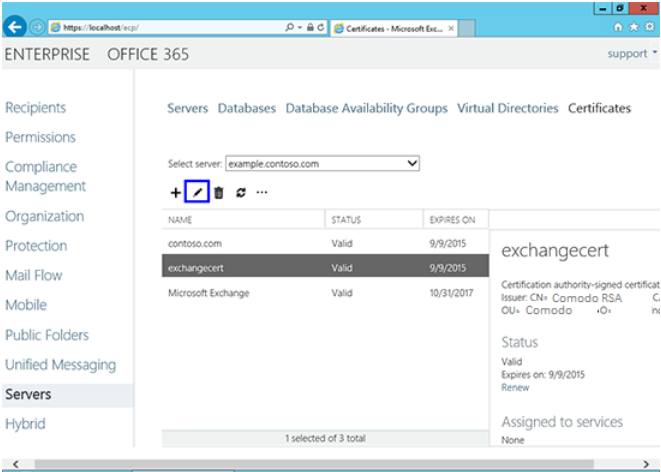The image size is (661, 472).
Task: Click the '1 selected of 3 total' status text
Action: [x=325, y=438]
